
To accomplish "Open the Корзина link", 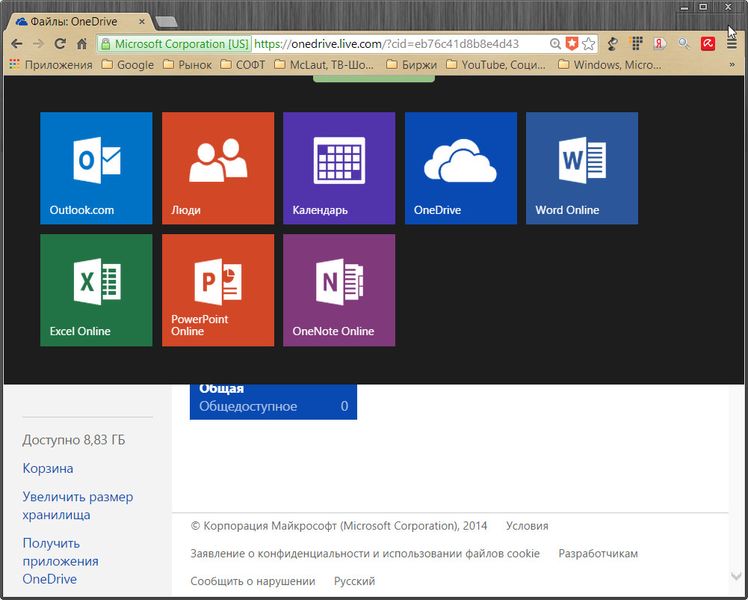I will coord(48,468).
